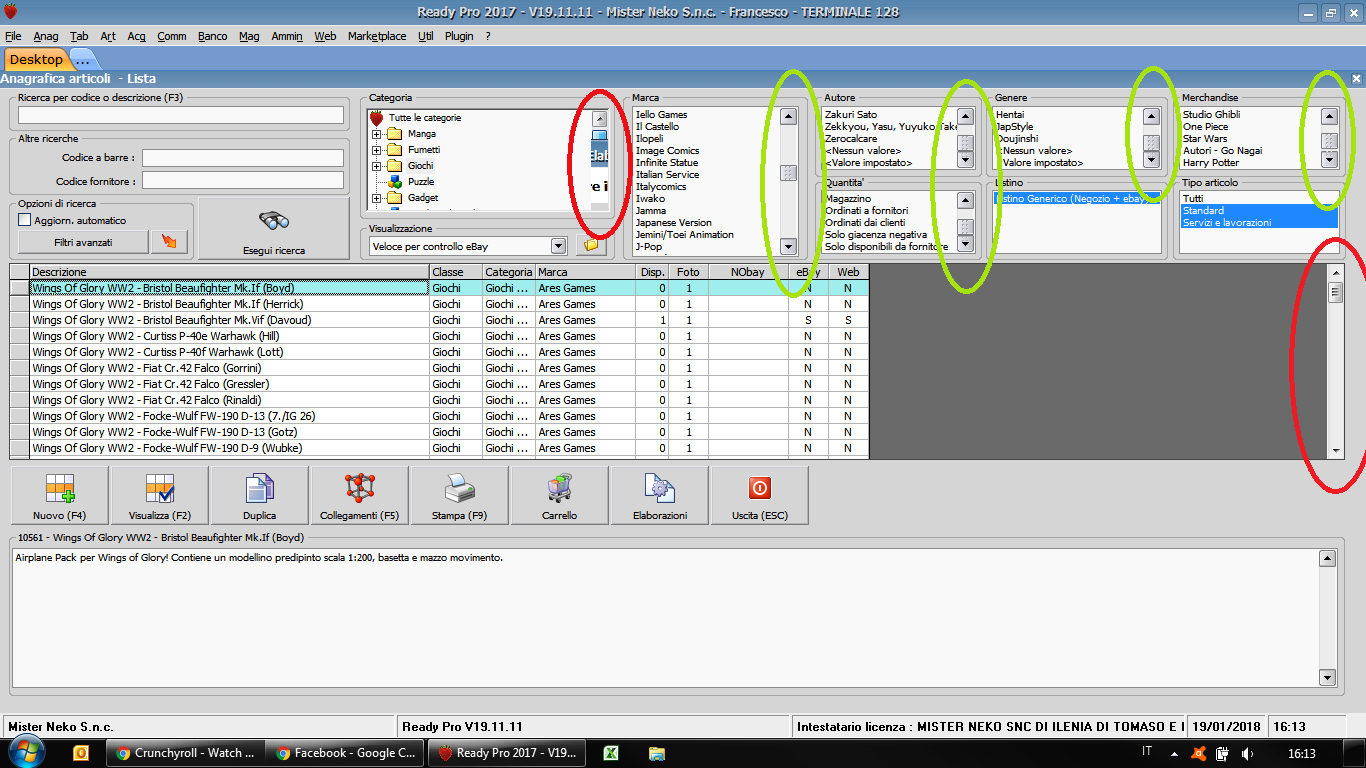Open the Plugin menu
The height and width of the screenshot is (768, 1366).
[459, 36]
